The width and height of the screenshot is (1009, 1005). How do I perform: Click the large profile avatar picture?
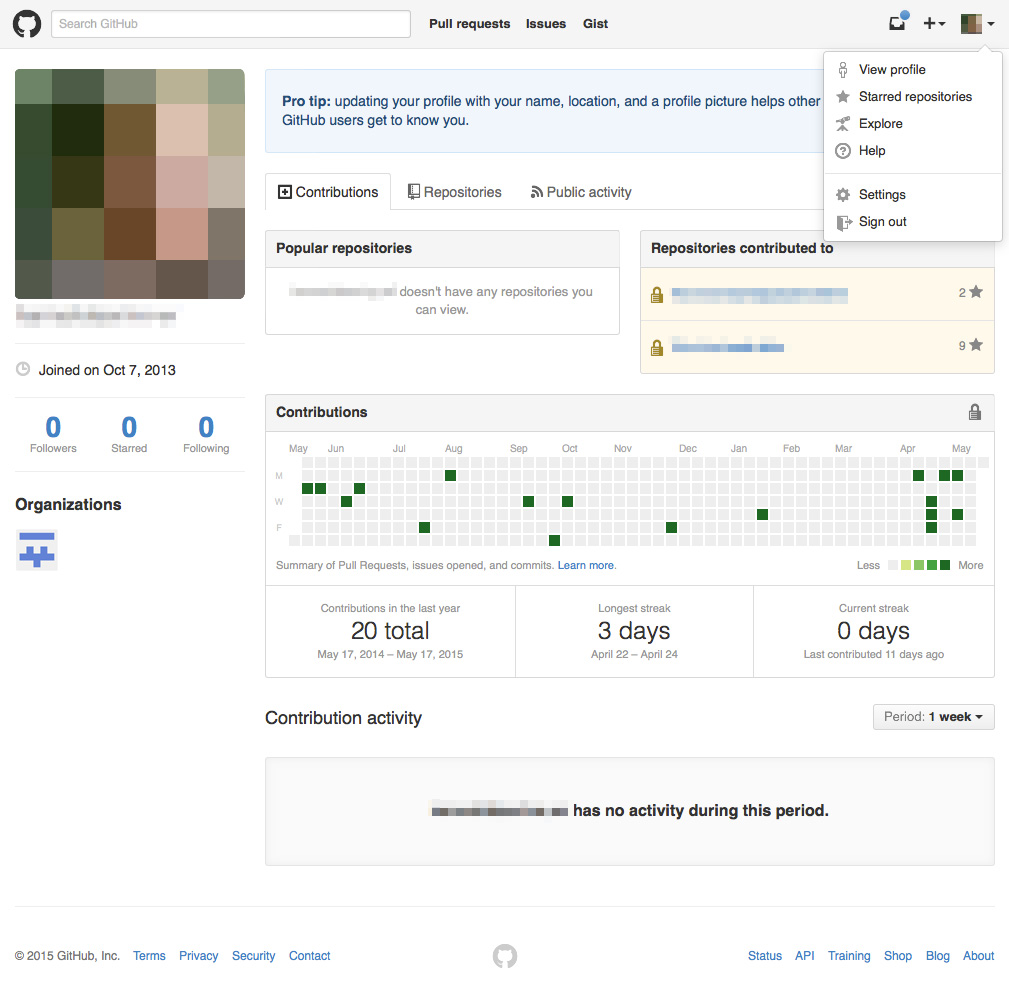(x=130, y=184)
